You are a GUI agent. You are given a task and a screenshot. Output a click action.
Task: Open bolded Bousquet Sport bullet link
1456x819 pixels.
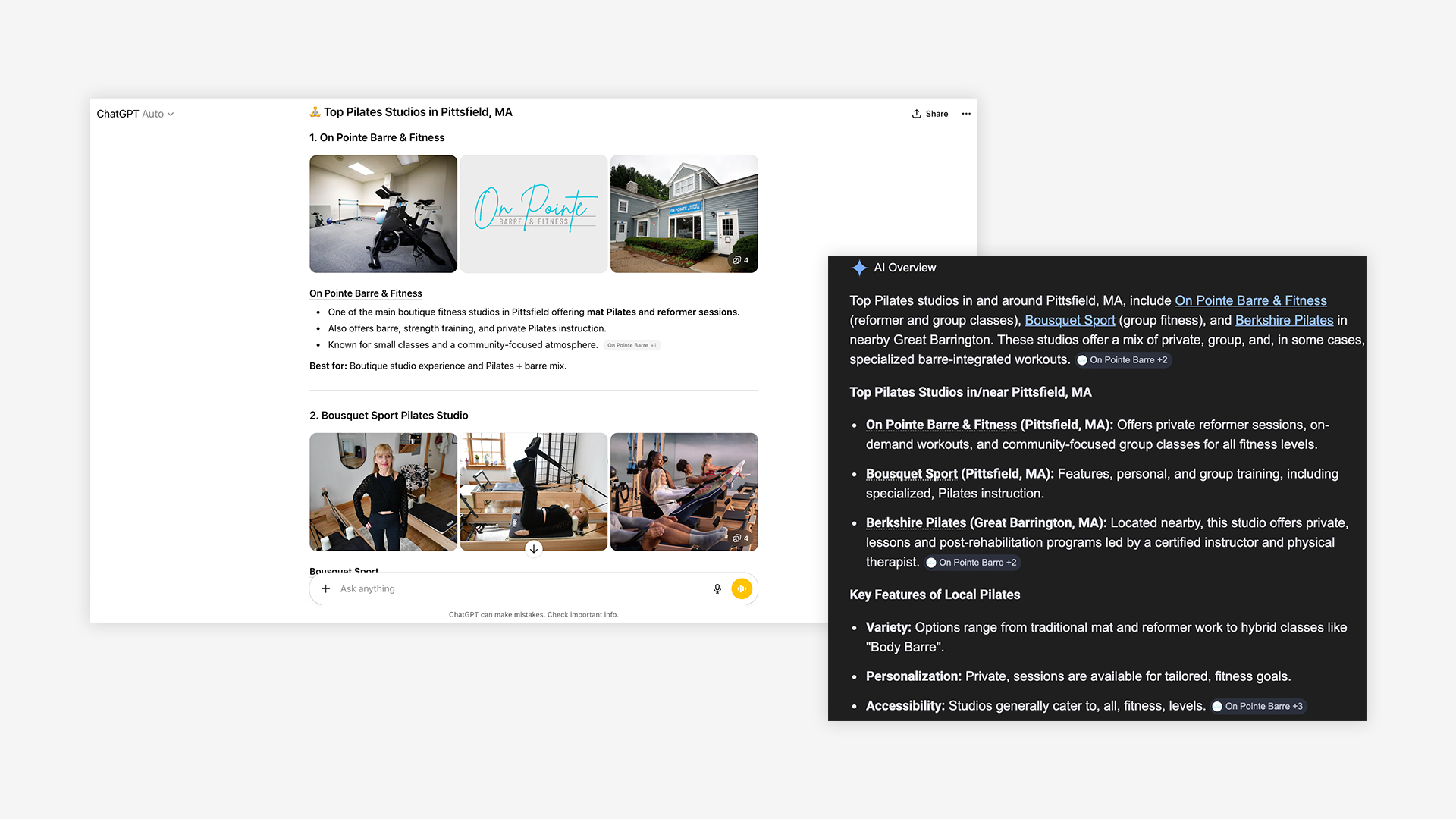point(912,474)
